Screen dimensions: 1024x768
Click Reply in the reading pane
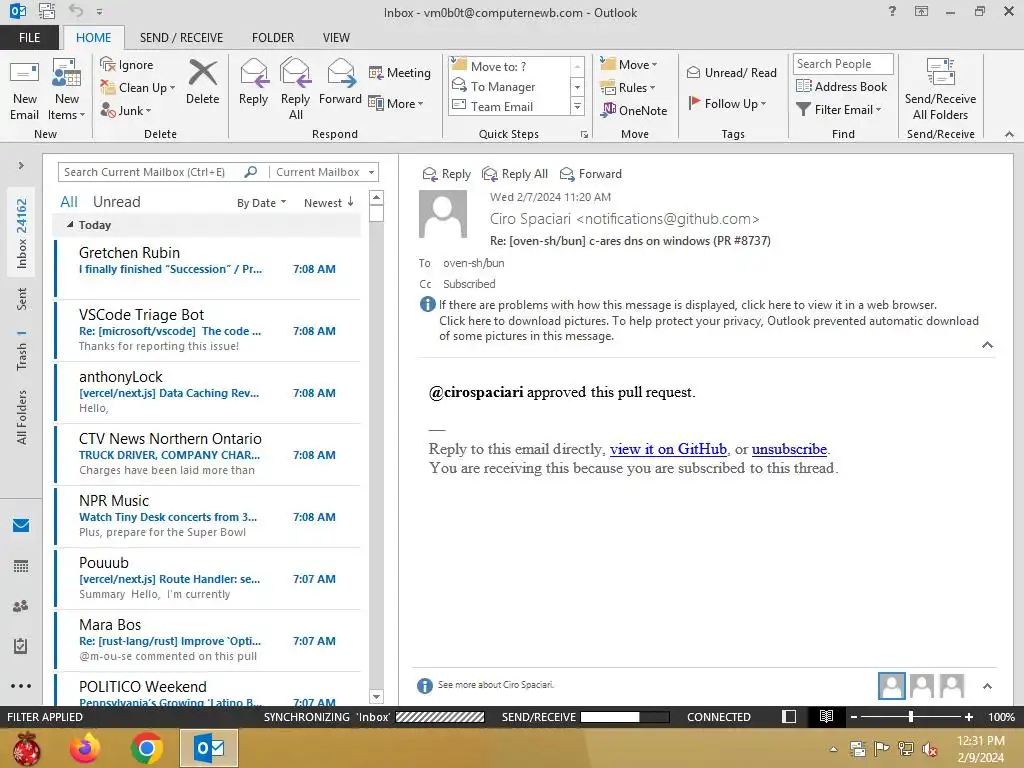[447, 174]
